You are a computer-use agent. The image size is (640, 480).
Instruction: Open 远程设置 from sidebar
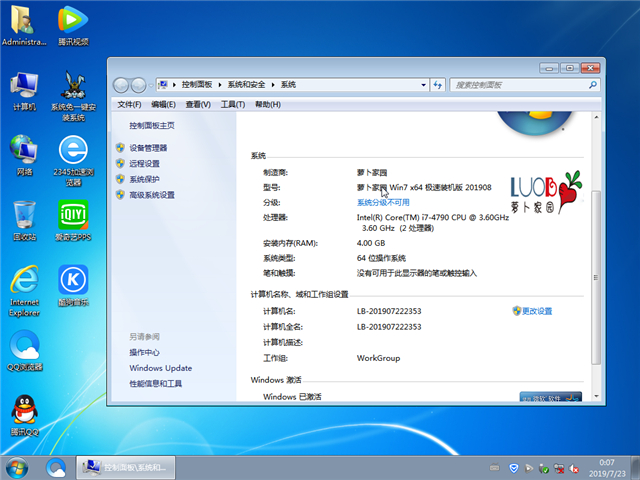click(x=144, y=164)
